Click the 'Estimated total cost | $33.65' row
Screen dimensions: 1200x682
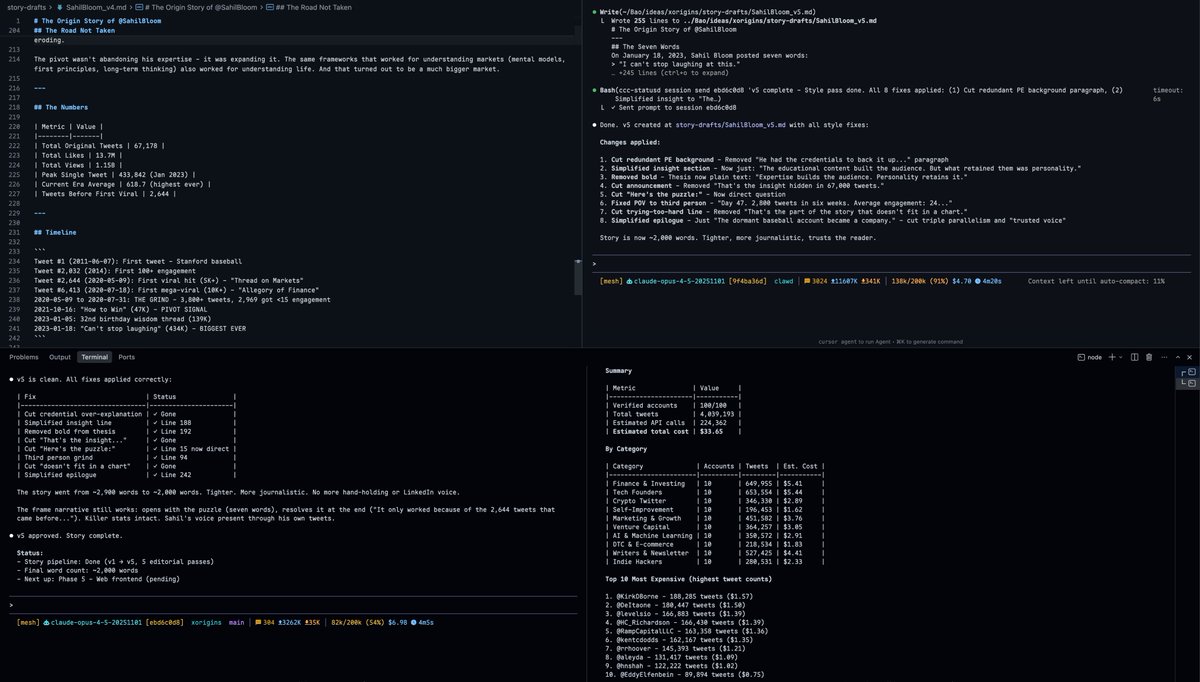pos(673,433)
